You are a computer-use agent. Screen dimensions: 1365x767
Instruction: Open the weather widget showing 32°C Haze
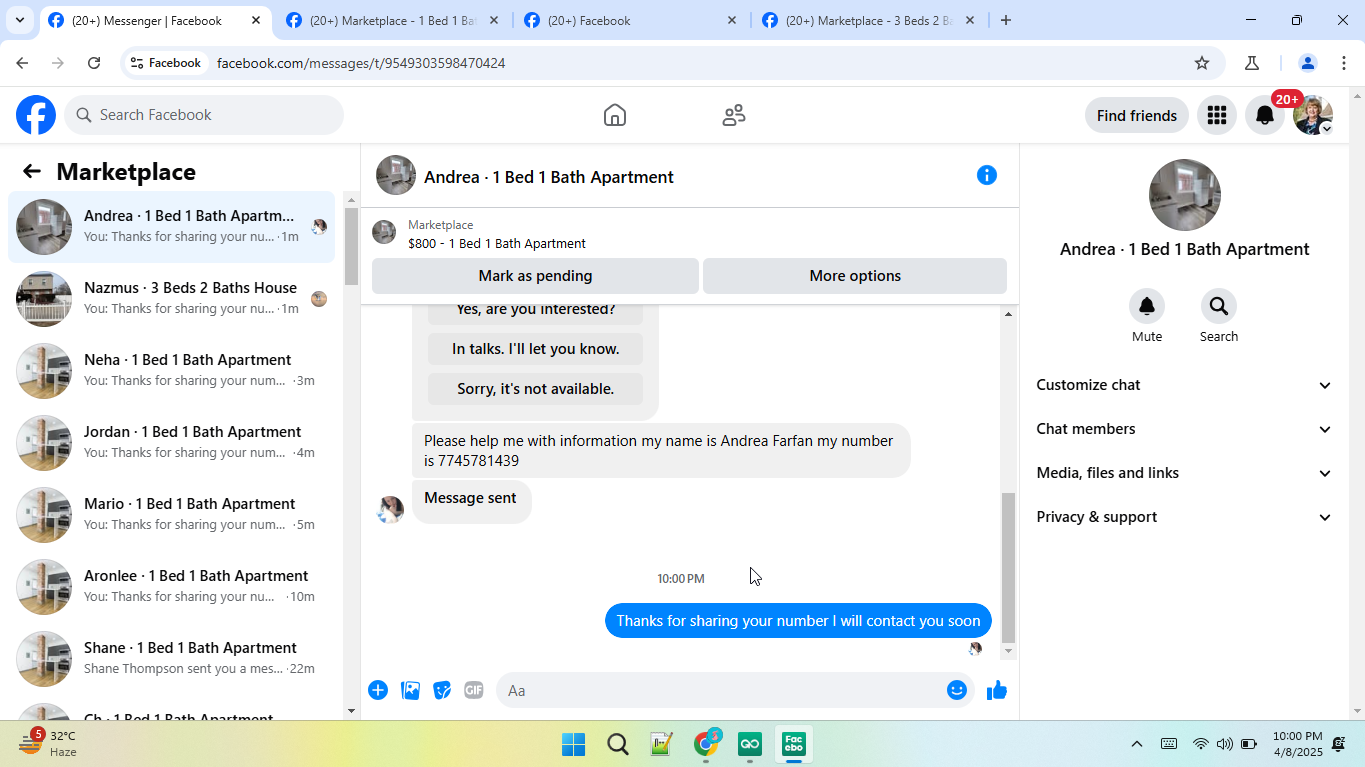48,743
